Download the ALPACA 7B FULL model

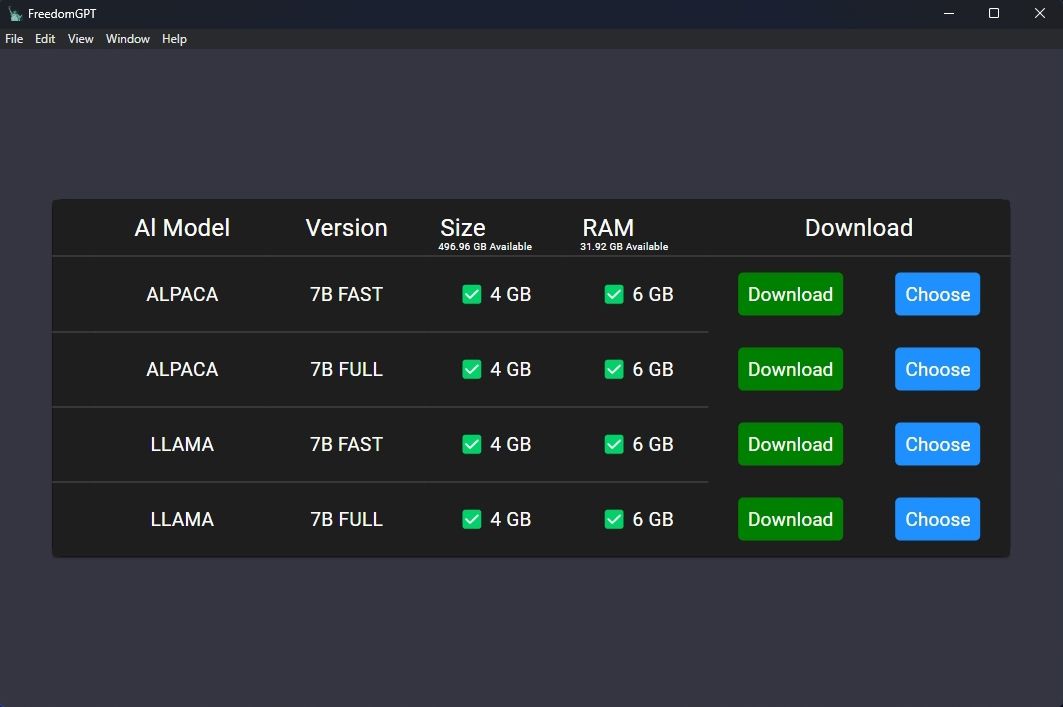pos(790,369)
